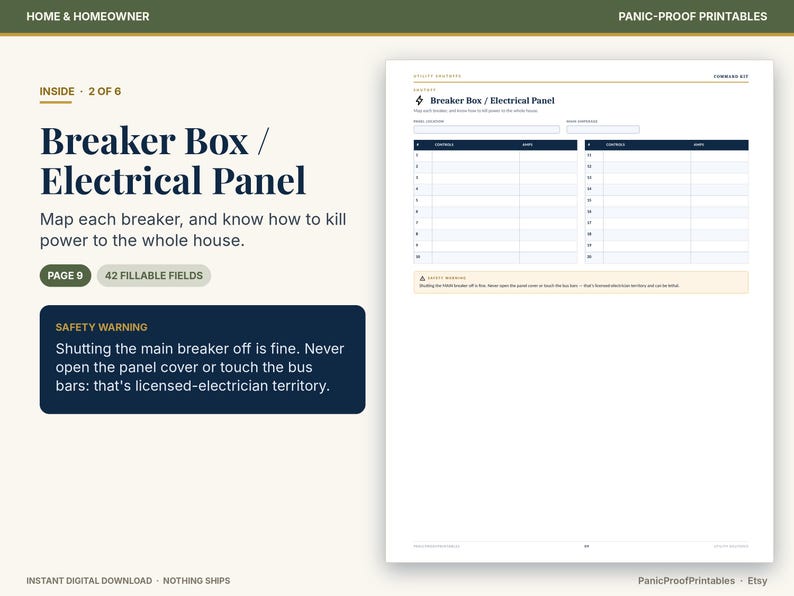794x596 pixels.
Task: Click the Amps cell in breaker row 10
Action: (548, 257)
